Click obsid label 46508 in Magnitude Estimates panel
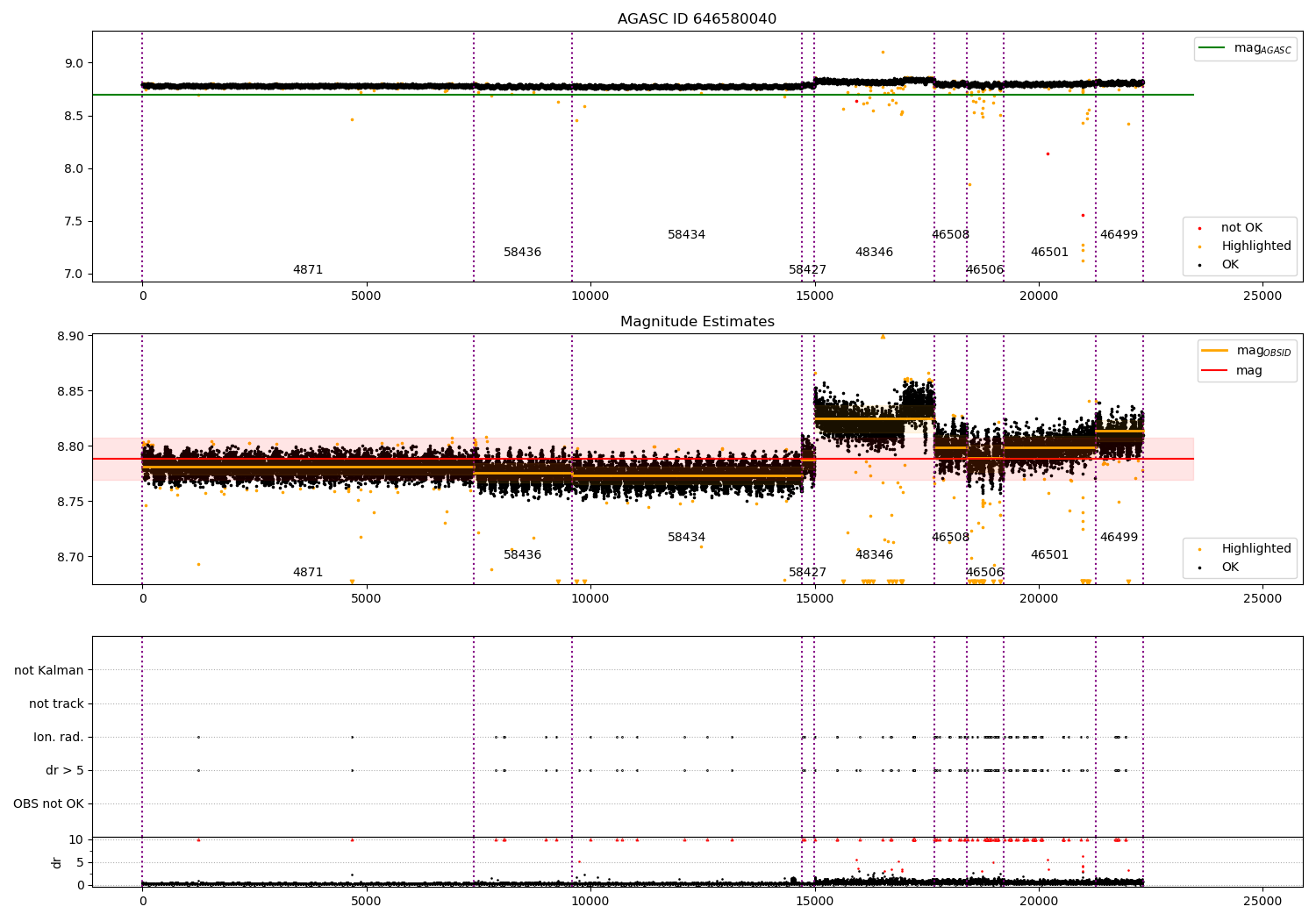Image resolution: width=1316 pixels, height=921 pixels. tap(950, 538)
